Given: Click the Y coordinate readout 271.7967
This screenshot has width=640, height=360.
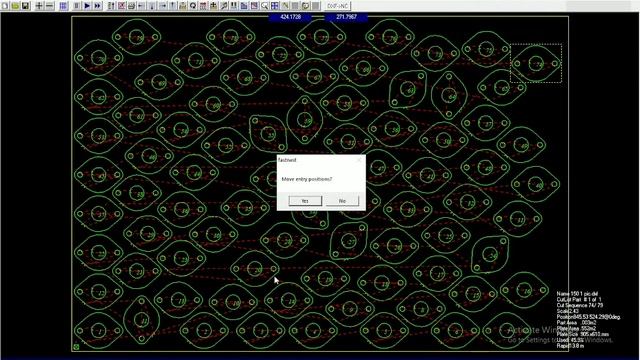Looking at the screenshot, I should 347,17.
